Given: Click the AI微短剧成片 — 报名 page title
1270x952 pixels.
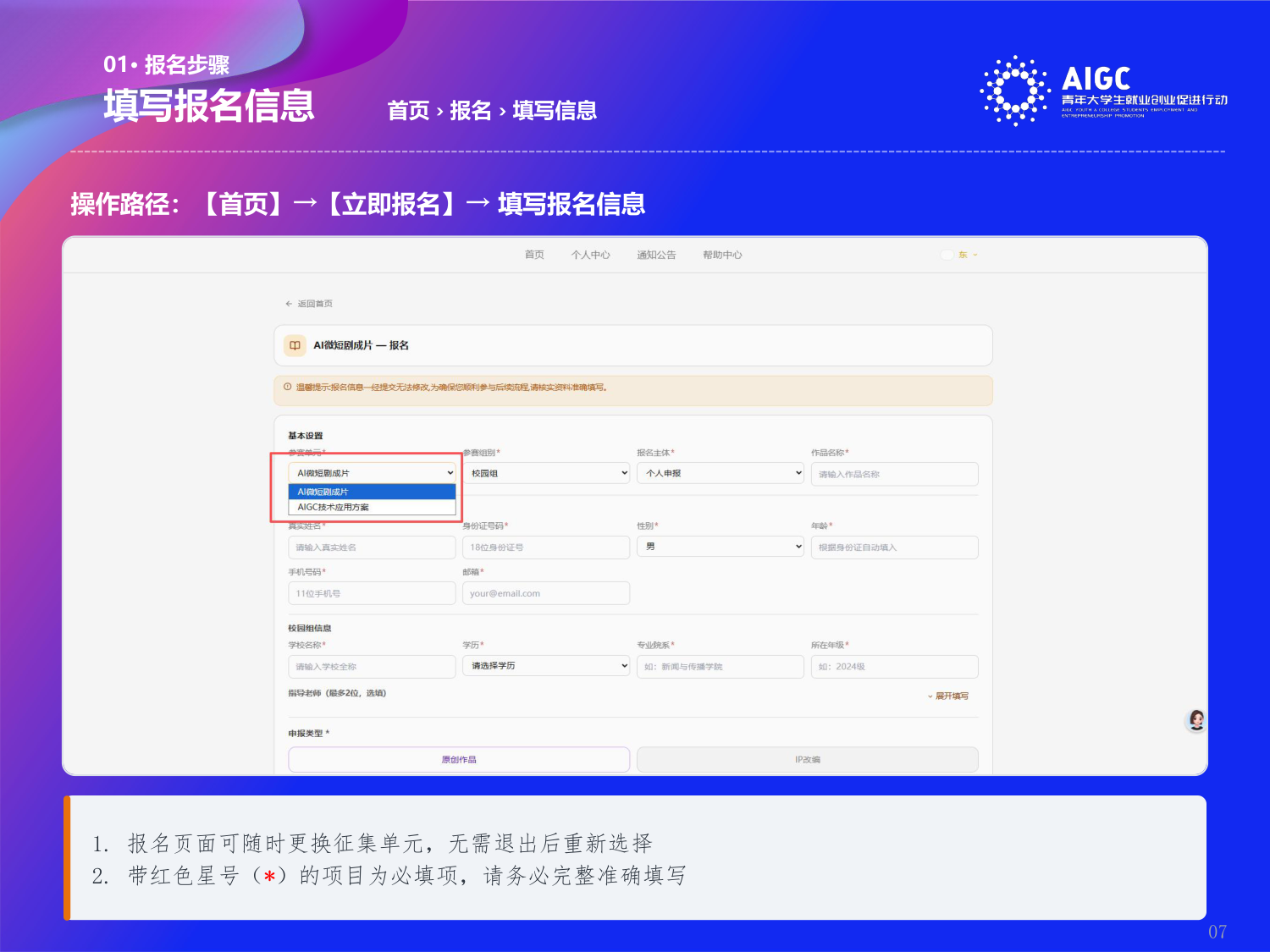Looking at the screenshot, I should tap(362, 345).
